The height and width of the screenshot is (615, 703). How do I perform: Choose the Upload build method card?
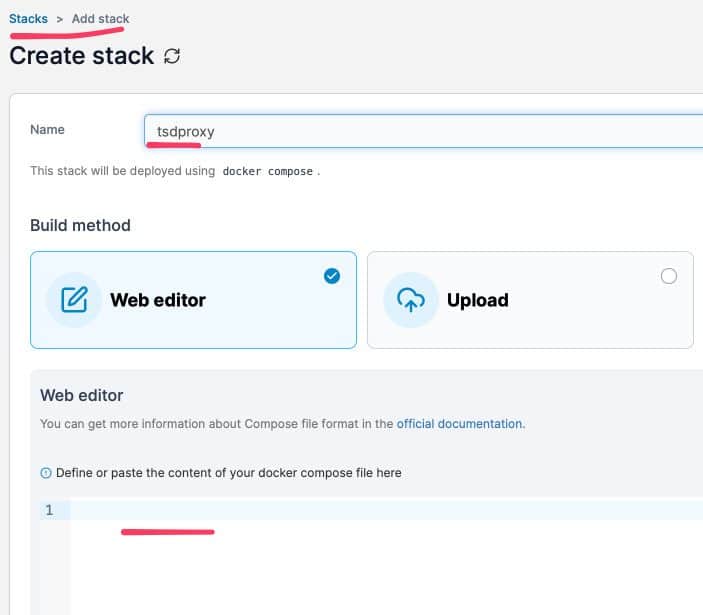coord(530,300)
